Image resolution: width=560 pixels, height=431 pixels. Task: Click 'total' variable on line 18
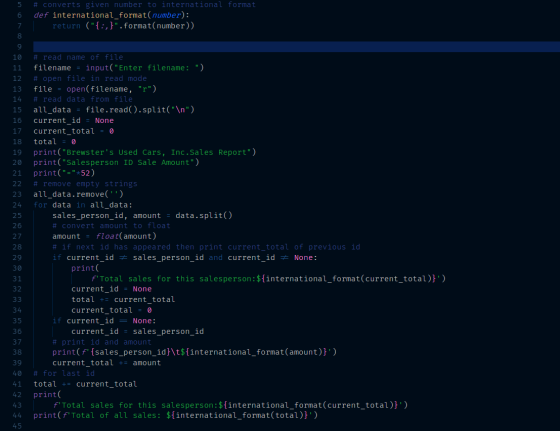pos(45,142)
